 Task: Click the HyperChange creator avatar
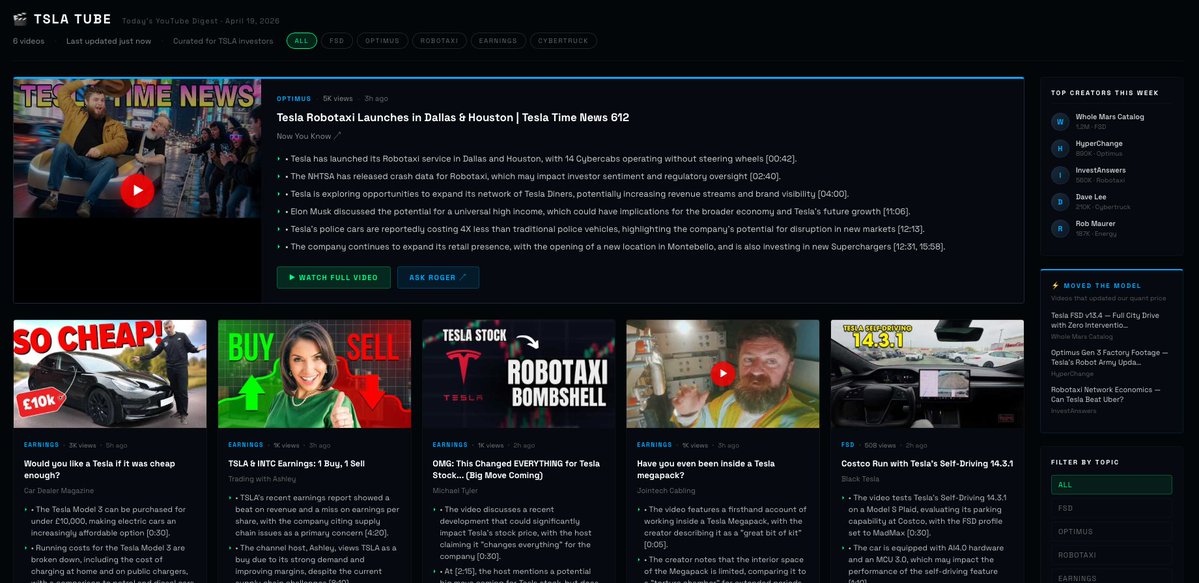point(1060,148)
